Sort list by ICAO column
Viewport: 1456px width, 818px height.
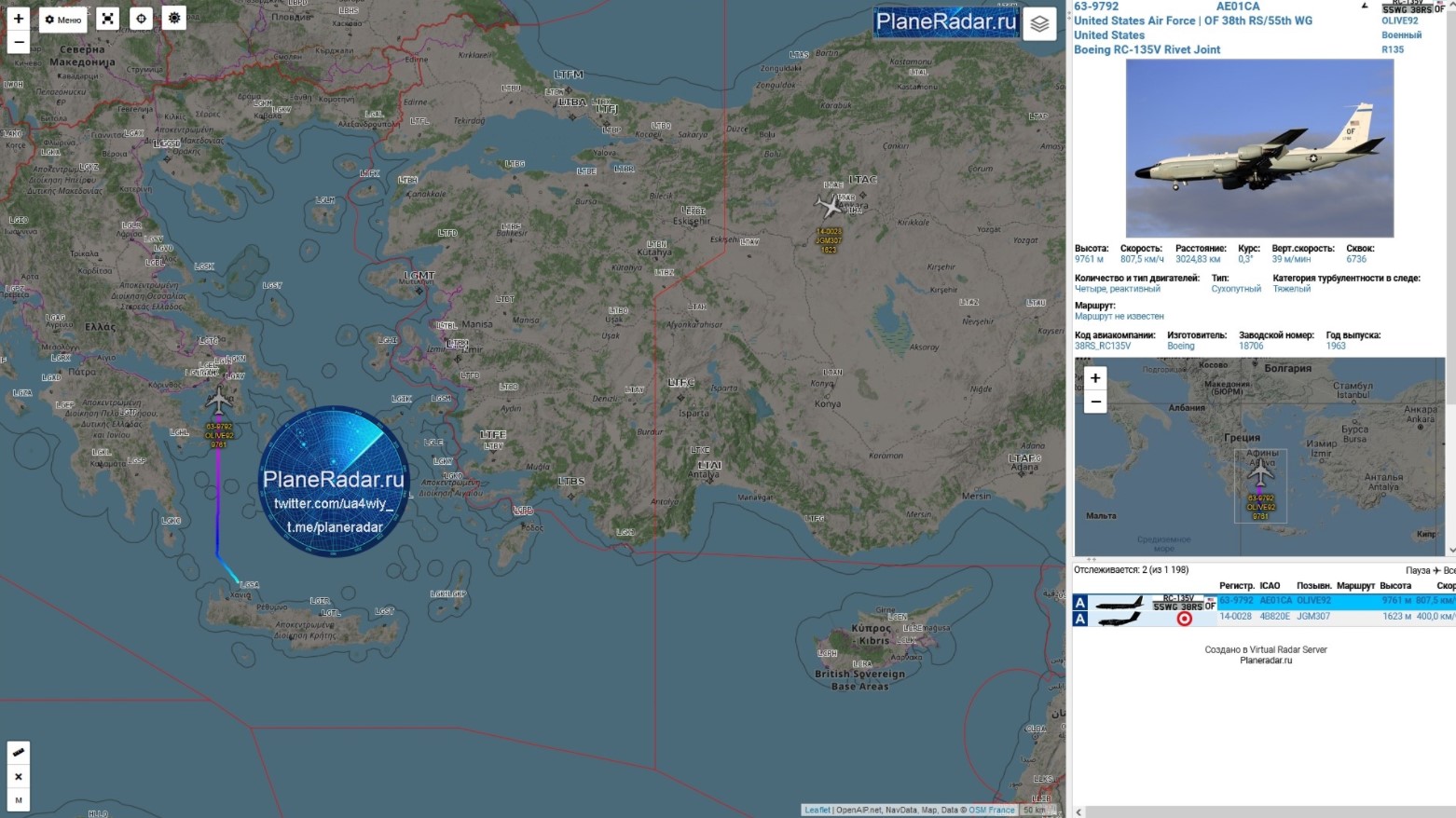pos(1270,586)
